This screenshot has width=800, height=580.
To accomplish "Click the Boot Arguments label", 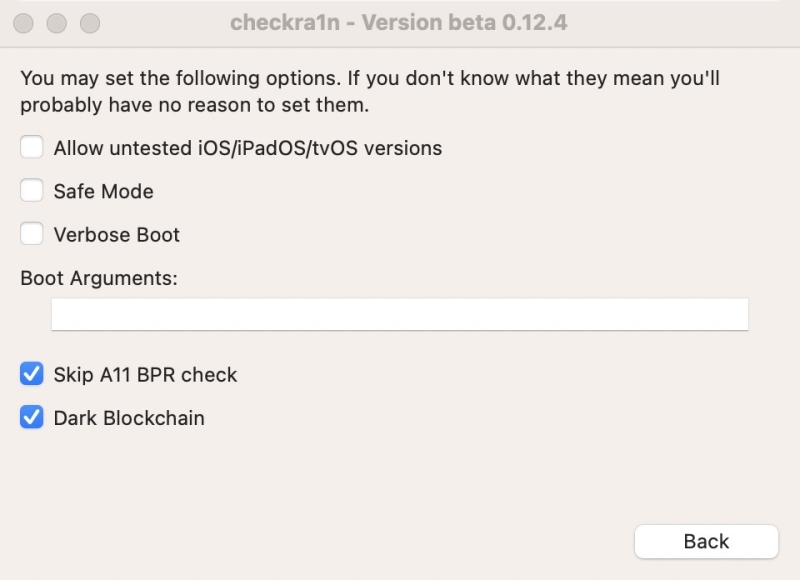I will pyautogui.click(x=98, y=278).
